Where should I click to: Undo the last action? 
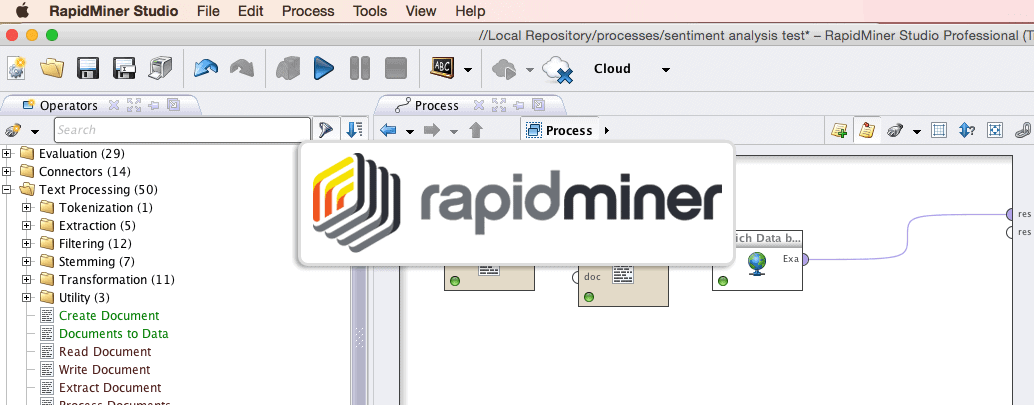pyautogui.click(x=206, y=69)
